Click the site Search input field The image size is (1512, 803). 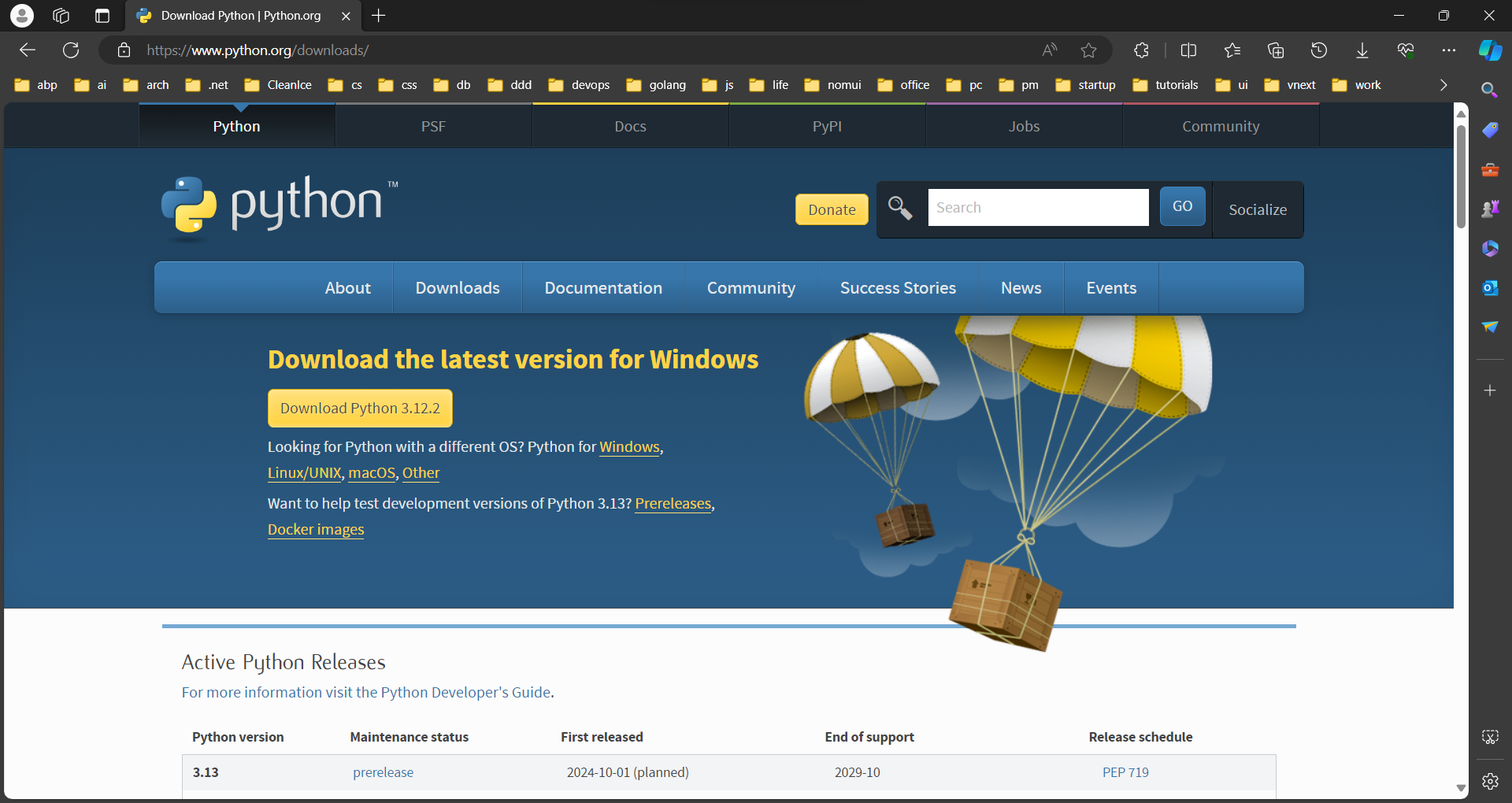1038,207
